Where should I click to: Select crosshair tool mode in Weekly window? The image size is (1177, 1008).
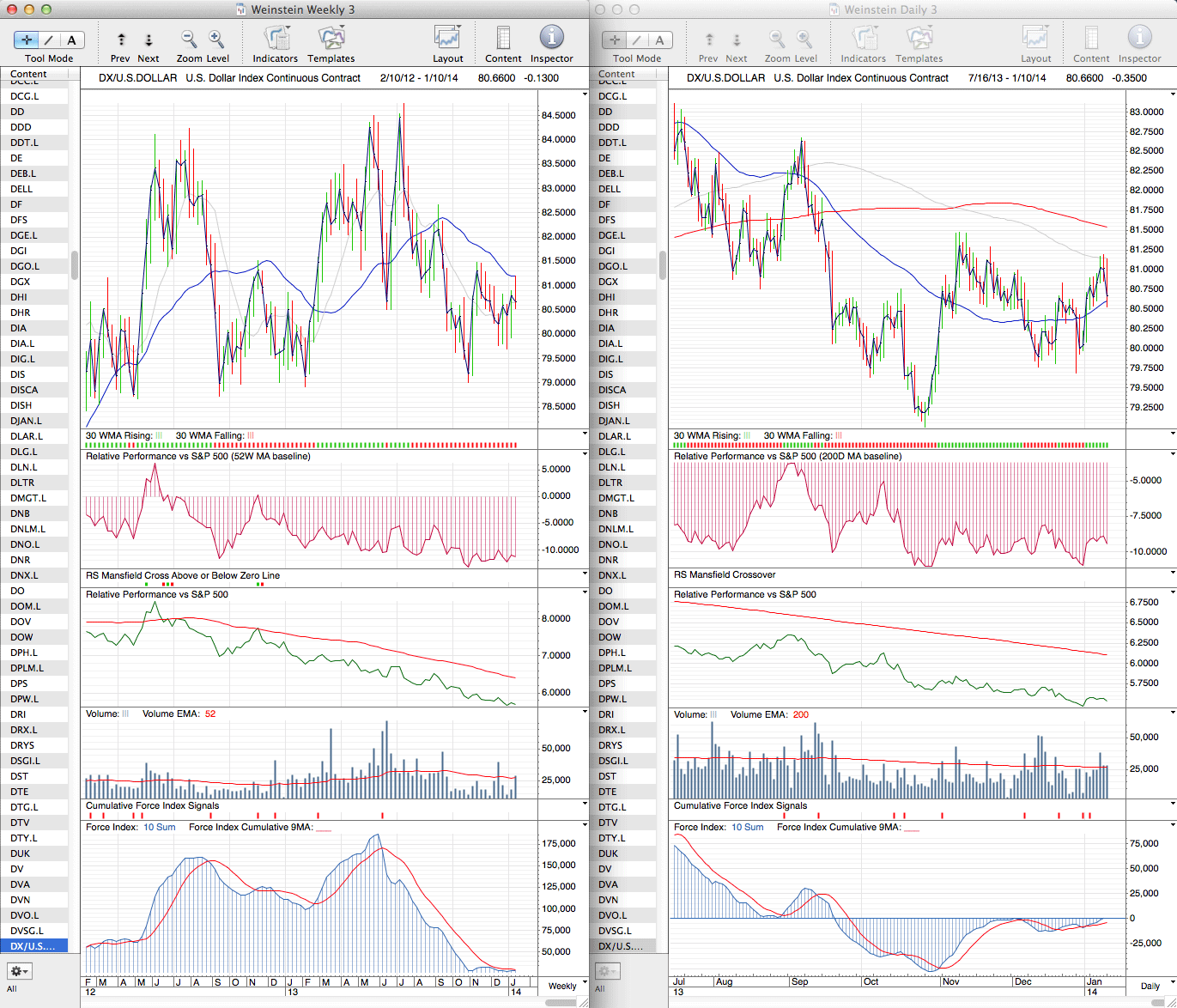click(27, 39)
